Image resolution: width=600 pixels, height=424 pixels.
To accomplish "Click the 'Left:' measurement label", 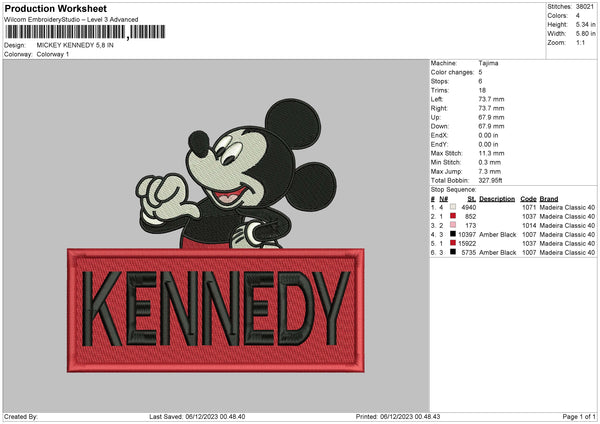I will coord(437,99).
